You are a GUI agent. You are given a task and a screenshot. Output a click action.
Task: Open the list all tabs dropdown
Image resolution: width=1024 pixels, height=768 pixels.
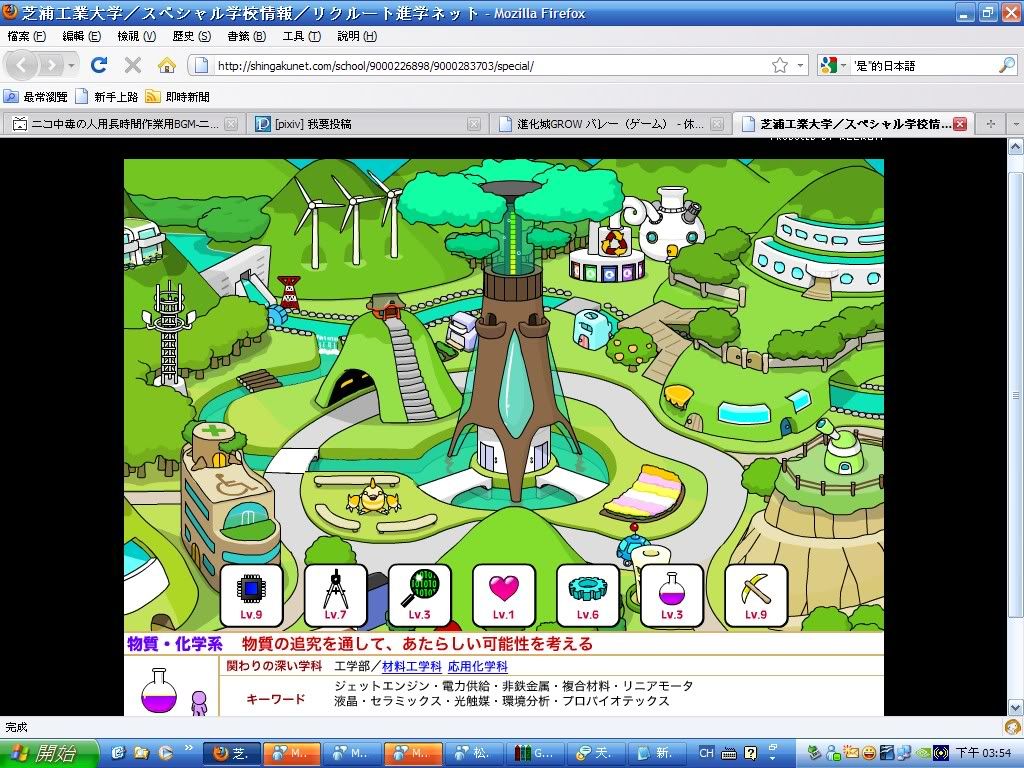1016,123
